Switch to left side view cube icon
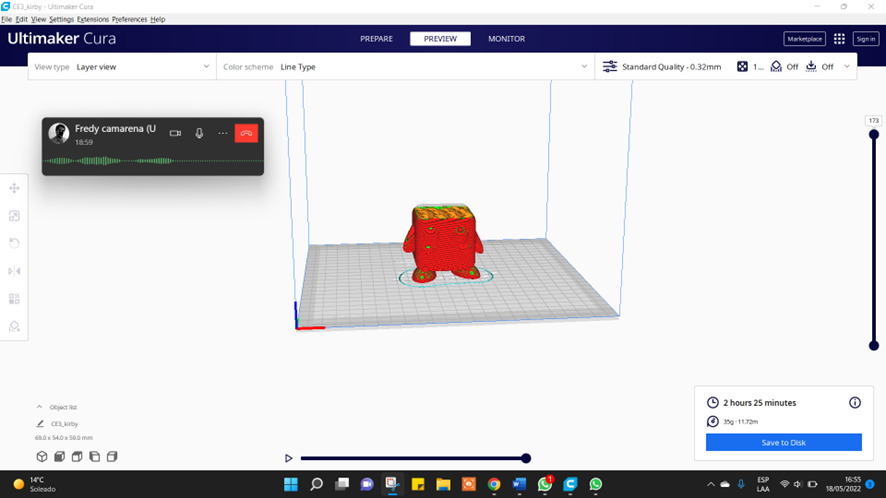 pyautogui.click(x=94, y=456)
